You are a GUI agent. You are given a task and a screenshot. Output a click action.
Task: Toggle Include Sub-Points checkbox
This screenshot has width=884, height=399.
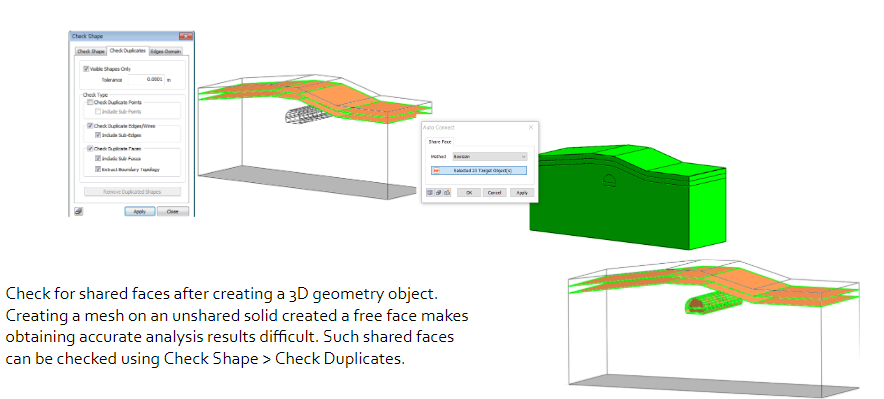98,112
